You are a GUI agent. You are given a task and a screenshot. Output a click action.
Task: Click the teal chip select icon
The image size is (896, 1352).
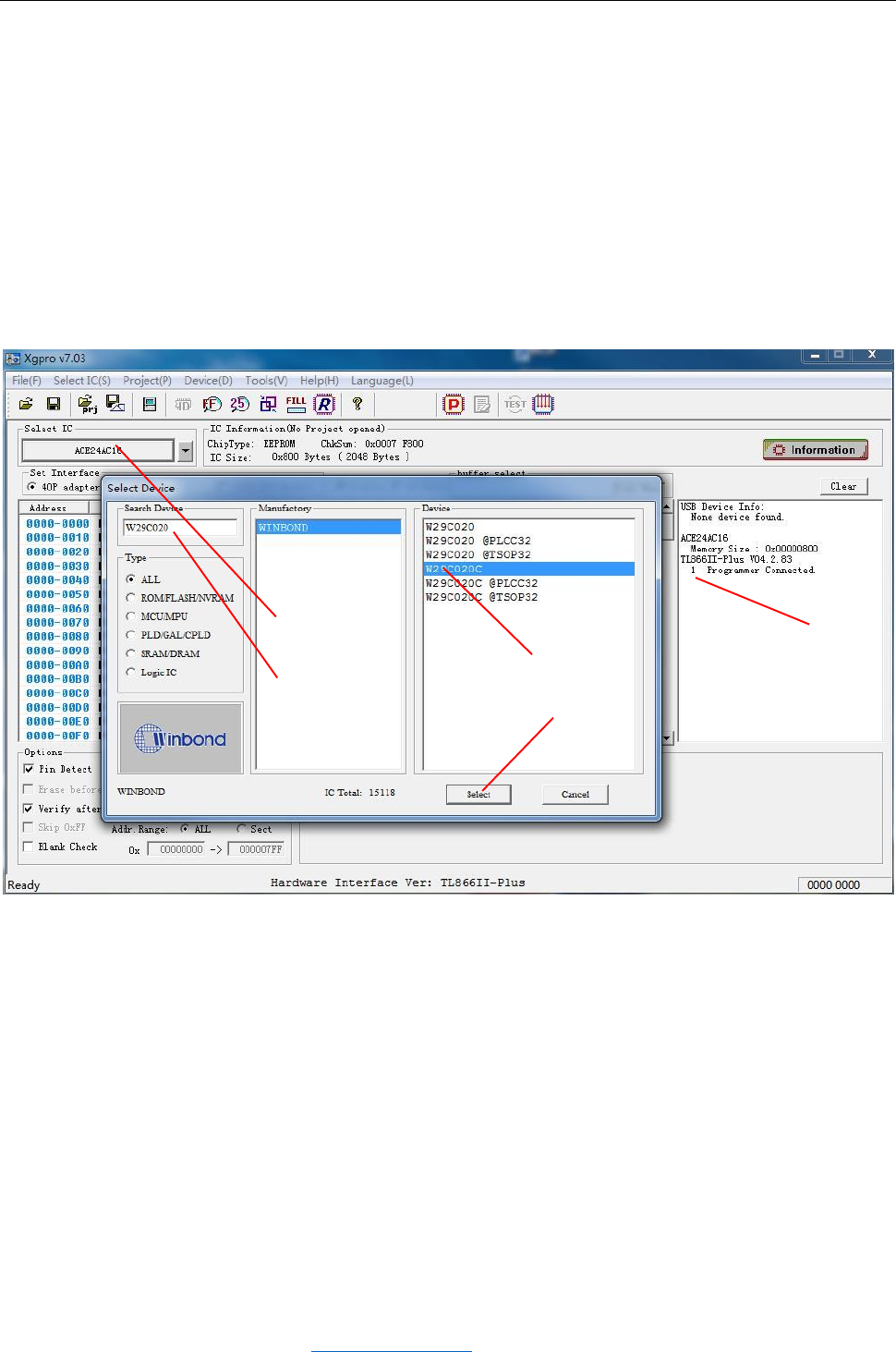tap(150, 404)
